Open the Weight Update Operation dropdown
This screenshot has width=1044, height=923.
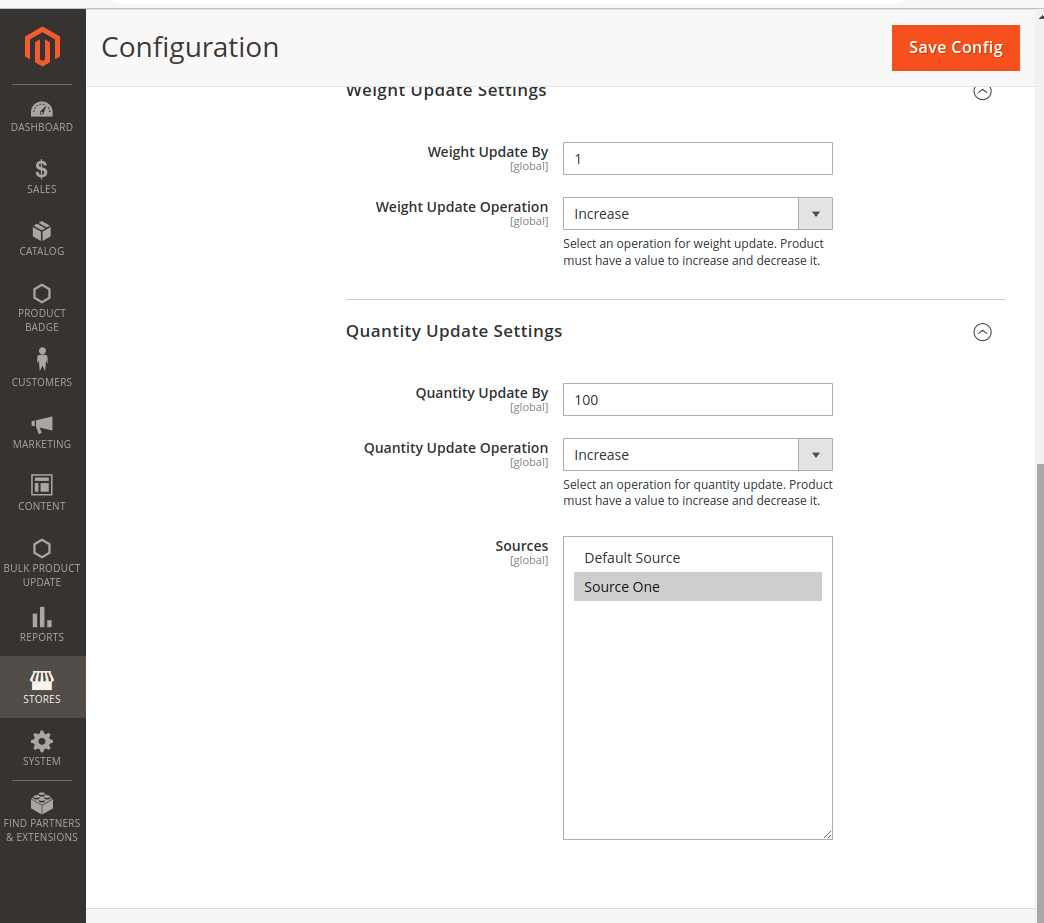coord(697,214)
